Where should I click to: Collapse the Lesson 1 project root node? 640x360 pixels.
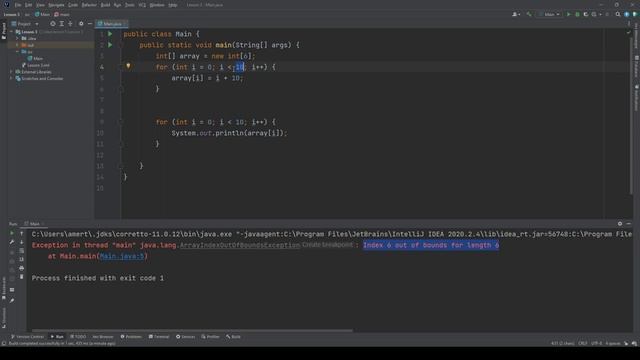click(x=12, y=31)
